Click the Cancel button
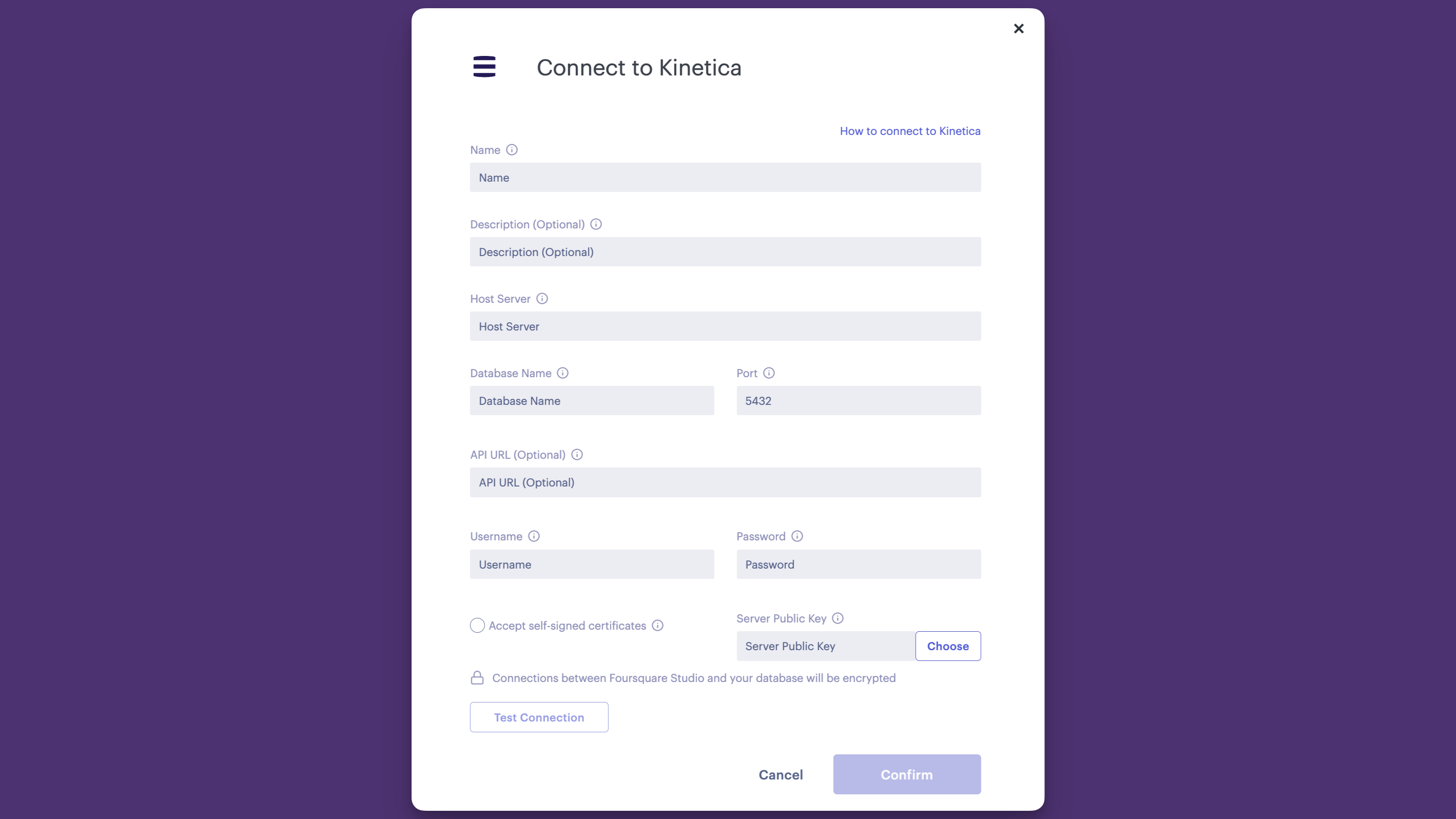The height and width of the screenshot is (819, 1456). [780, 774]
